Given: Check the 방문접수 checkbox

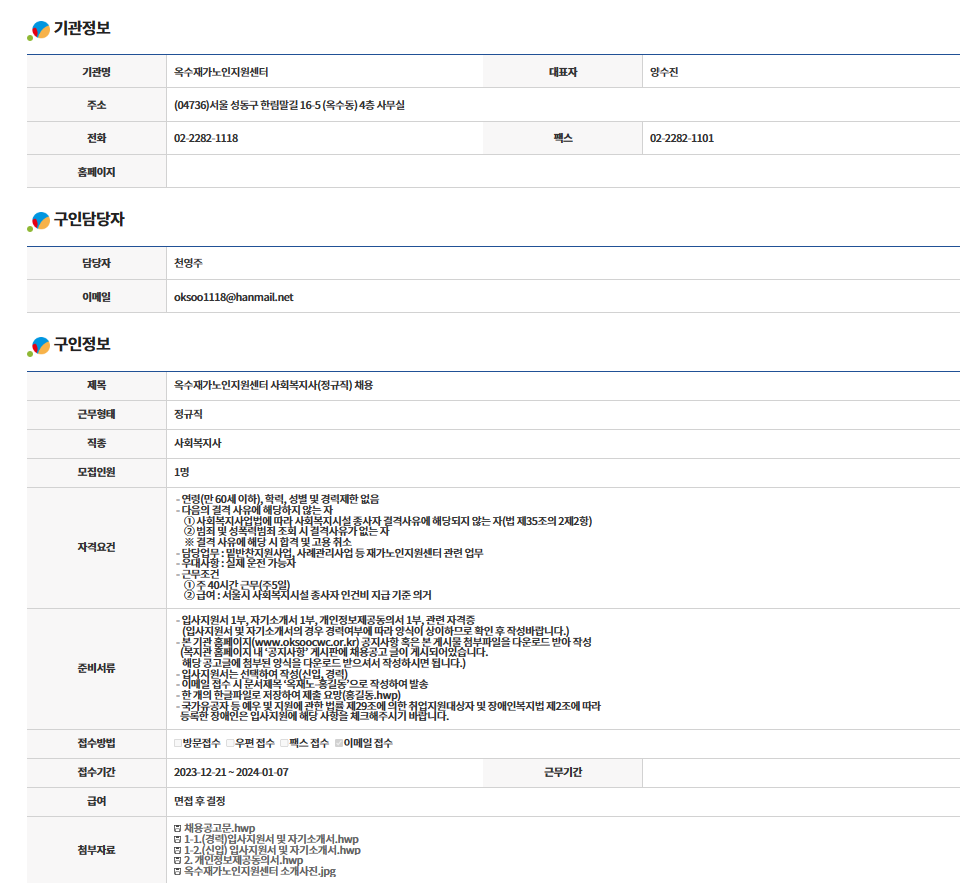Looking at the screenshot, I should 178,743.
